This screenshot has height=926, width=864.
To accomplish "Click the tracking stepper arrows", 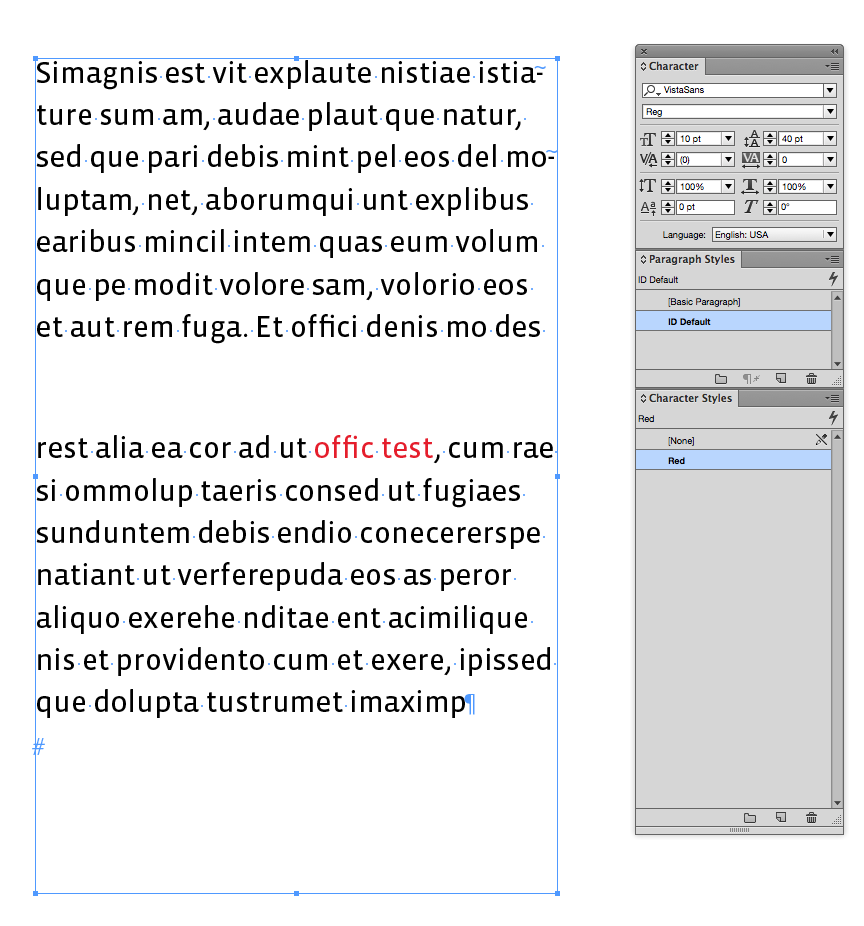I will point(770,159).
